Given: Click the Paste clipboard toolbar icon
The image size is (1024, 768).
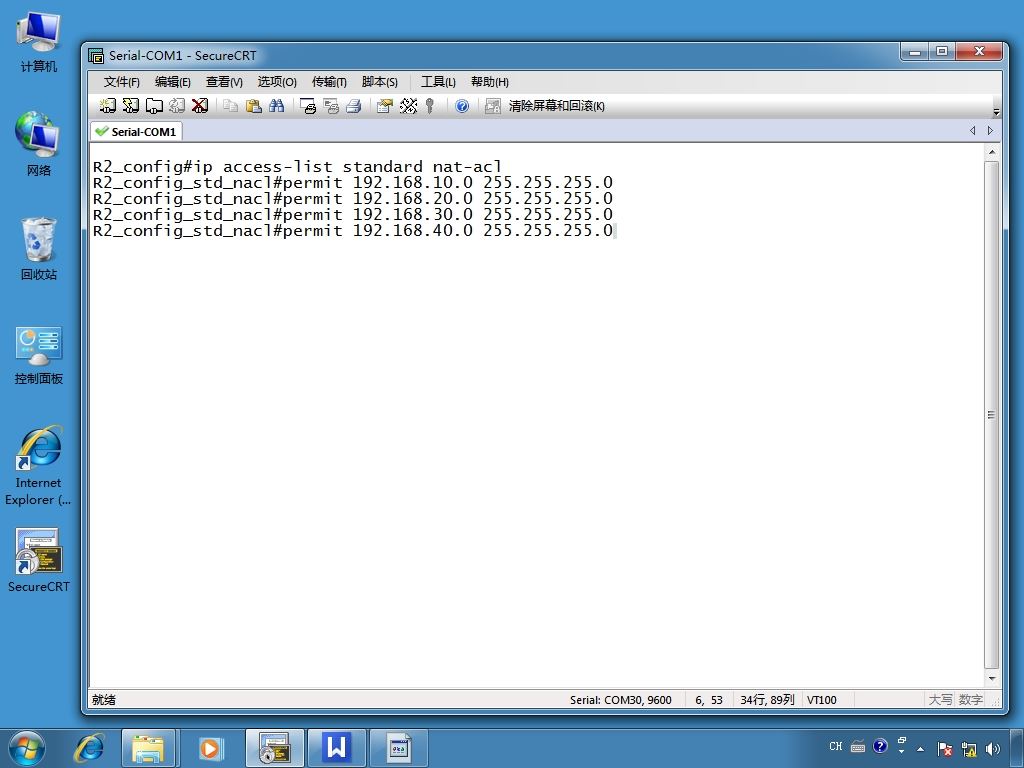Looking at the screenshot, I should (253, 106).
